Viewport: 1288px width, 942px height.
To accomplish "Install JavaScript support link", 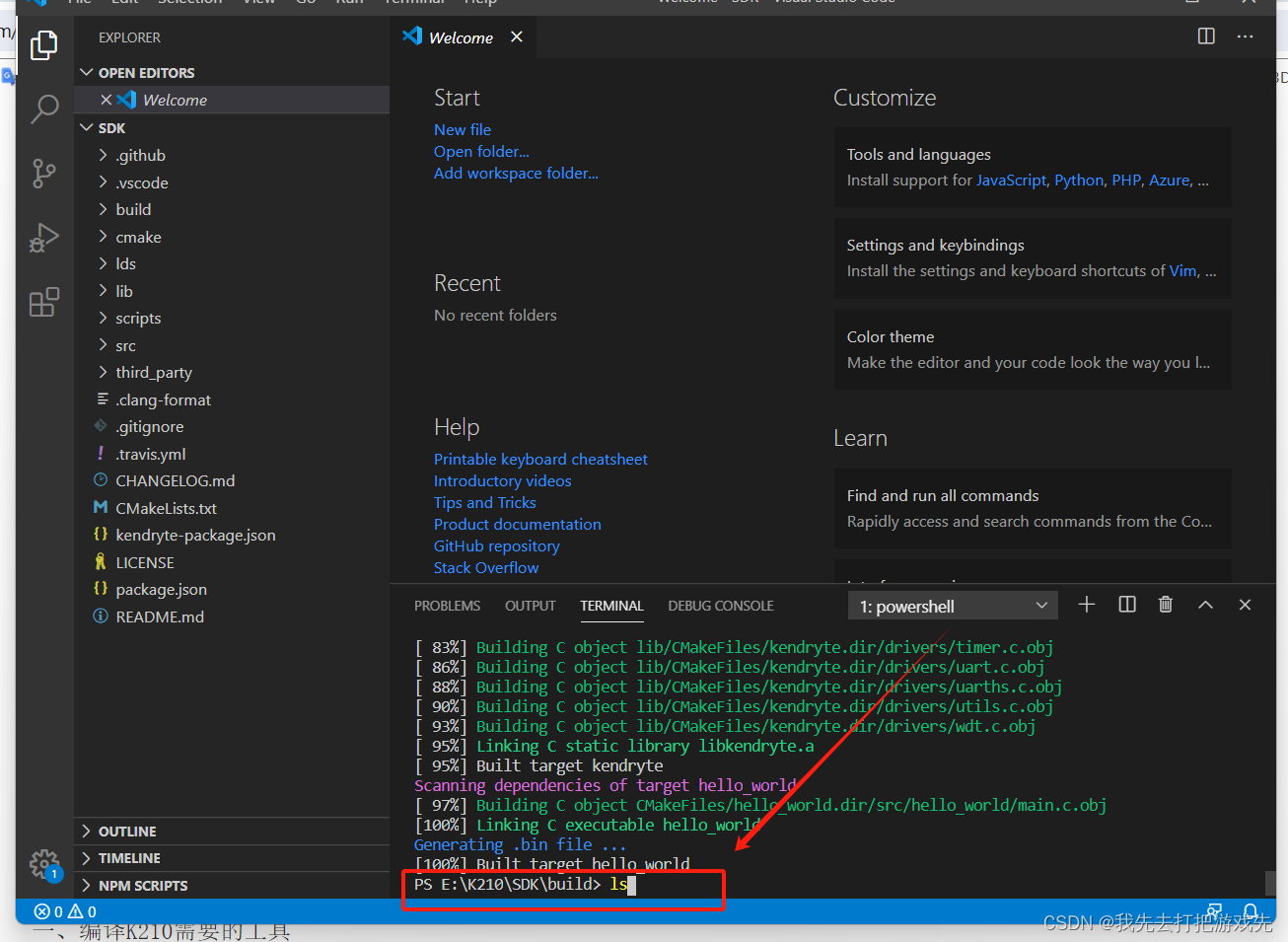I will (1012, 180).
